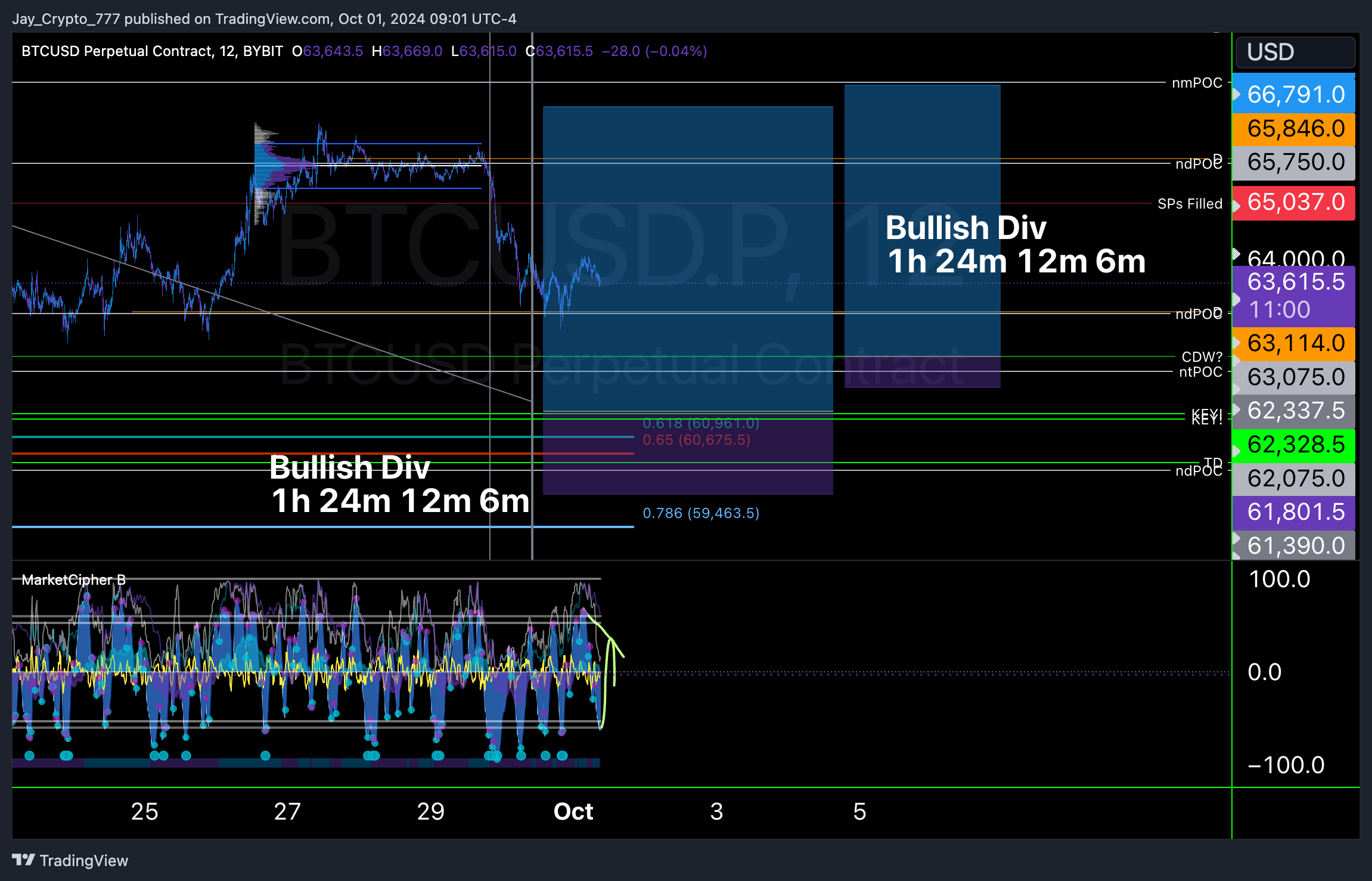Click the MarketCipher B indicator title
This screenshot has height=881, width=1372.
[73, 579]
